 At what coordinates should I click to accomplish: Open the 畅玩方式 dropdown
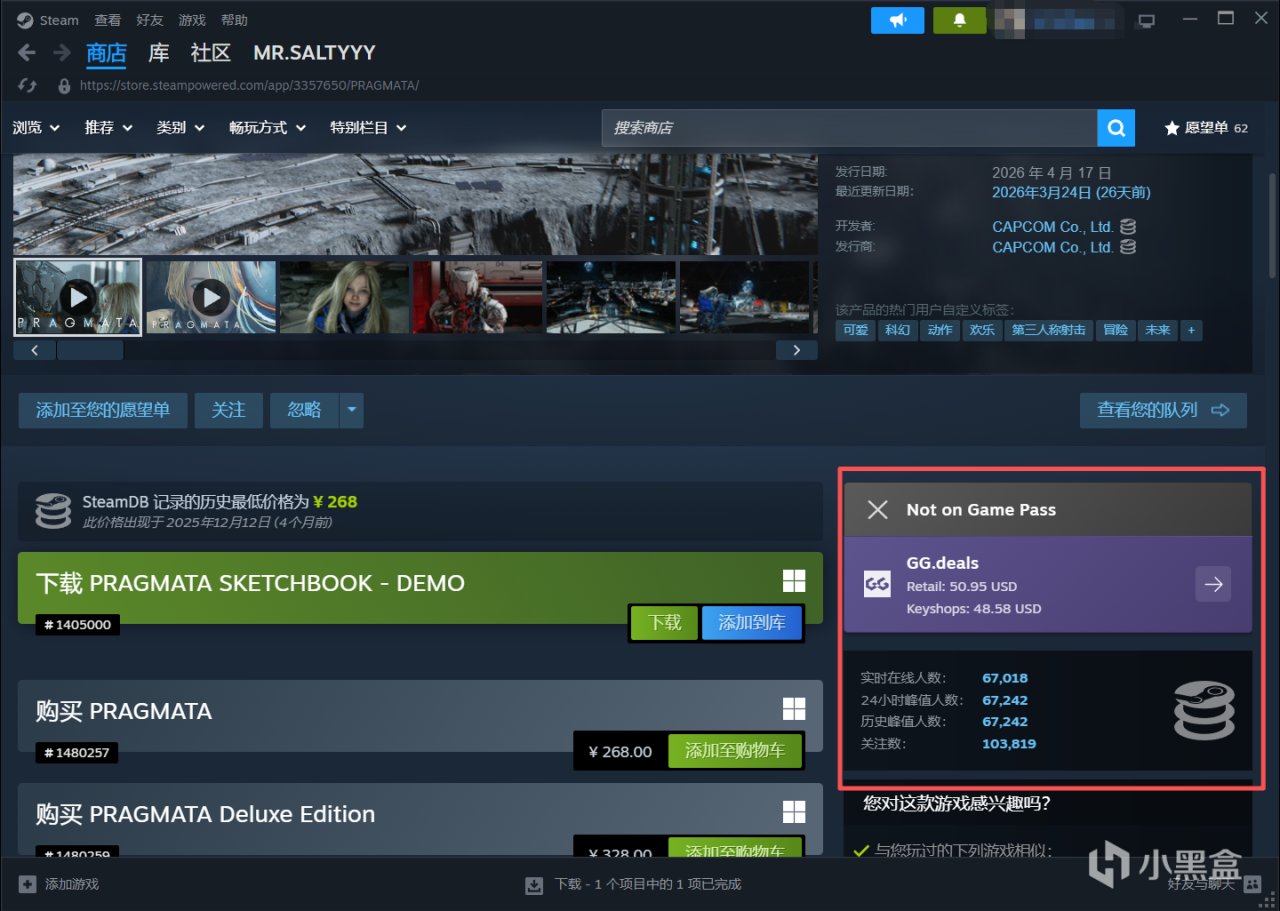[x=268, y=128]
